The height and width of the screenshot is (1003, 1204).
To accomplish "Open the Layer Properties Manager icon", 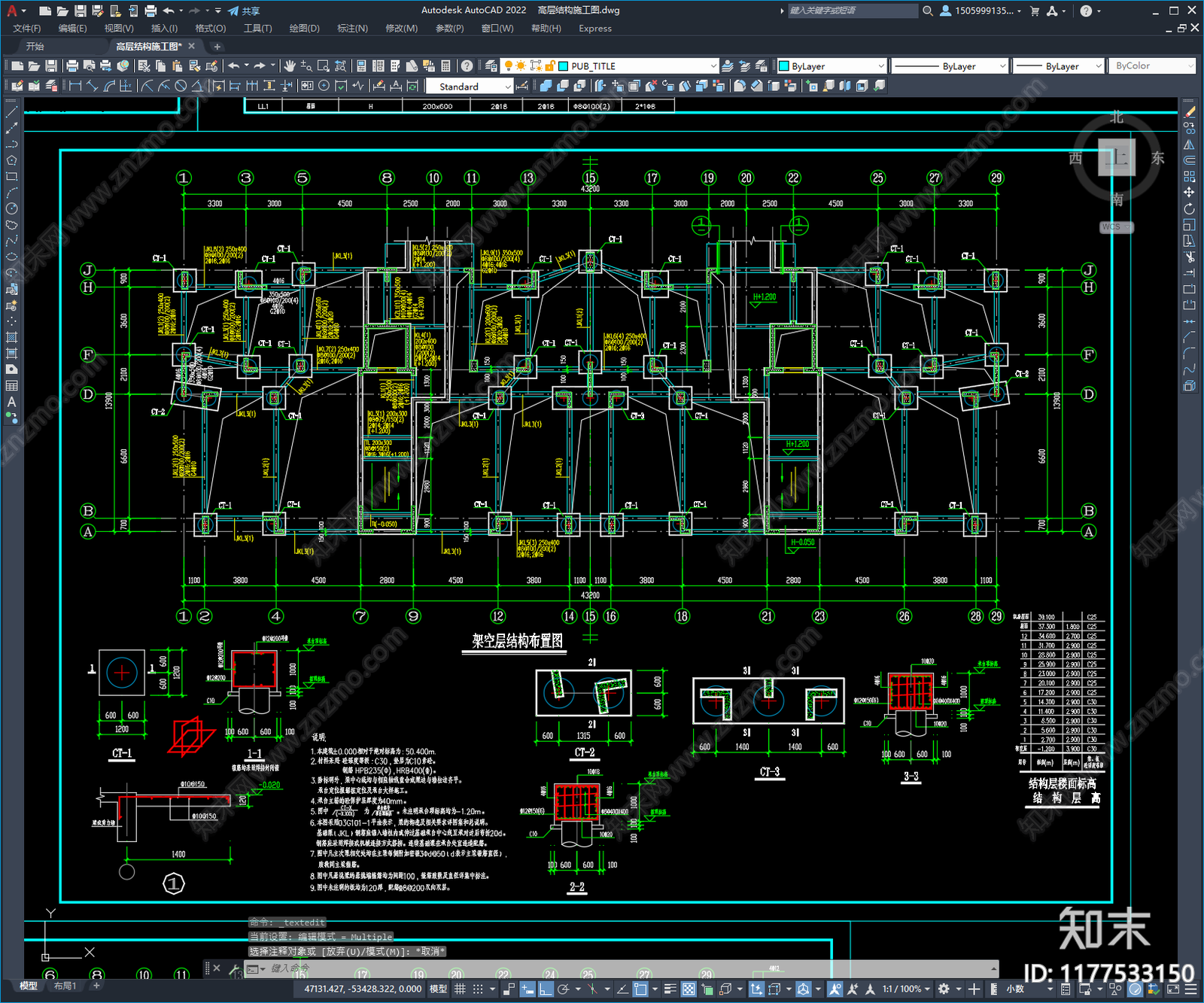I will (491, 66).
